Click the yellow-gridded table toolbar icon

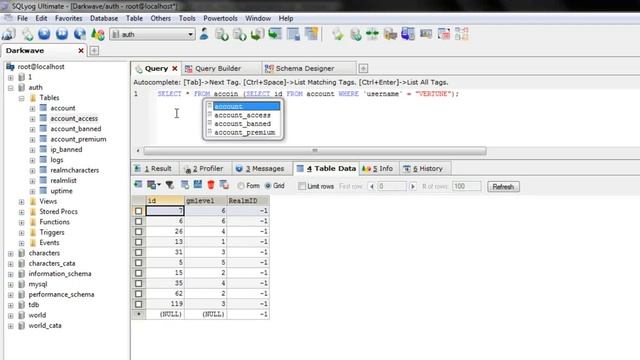[311, 34]
